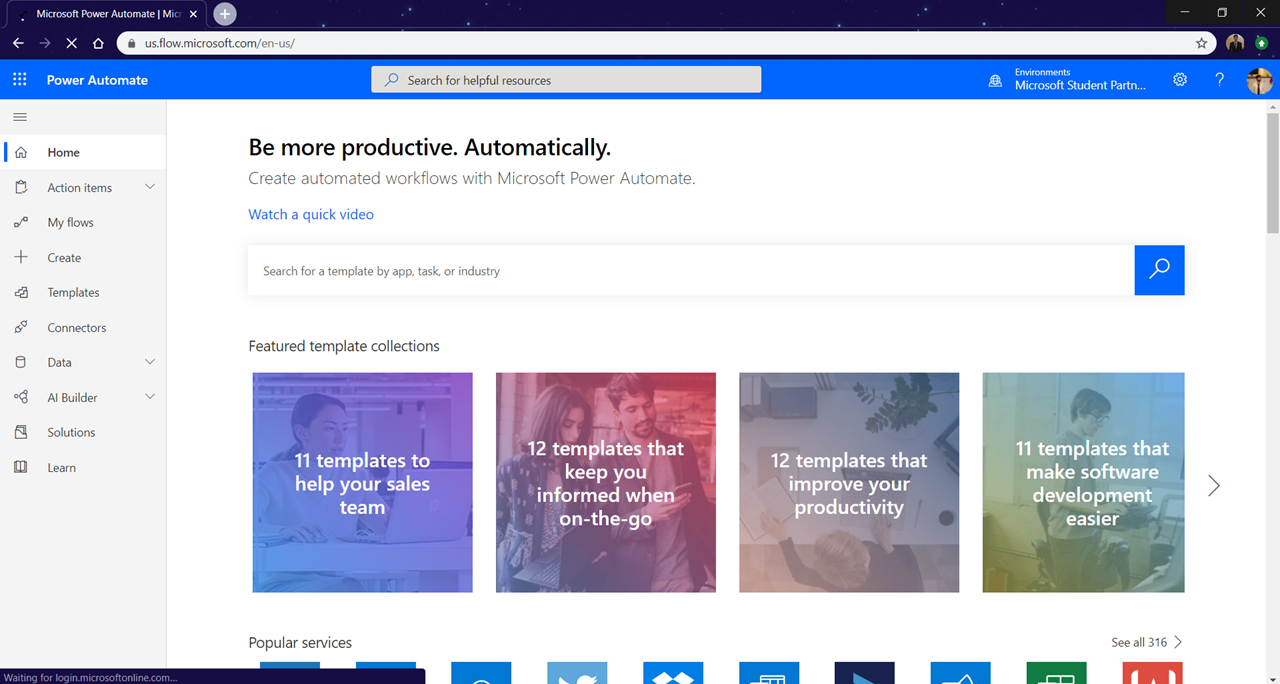This screenshot has height=684, width=1280.
Task: Open the Templates section
Action: pyautogui.click(x=72, y=292)
